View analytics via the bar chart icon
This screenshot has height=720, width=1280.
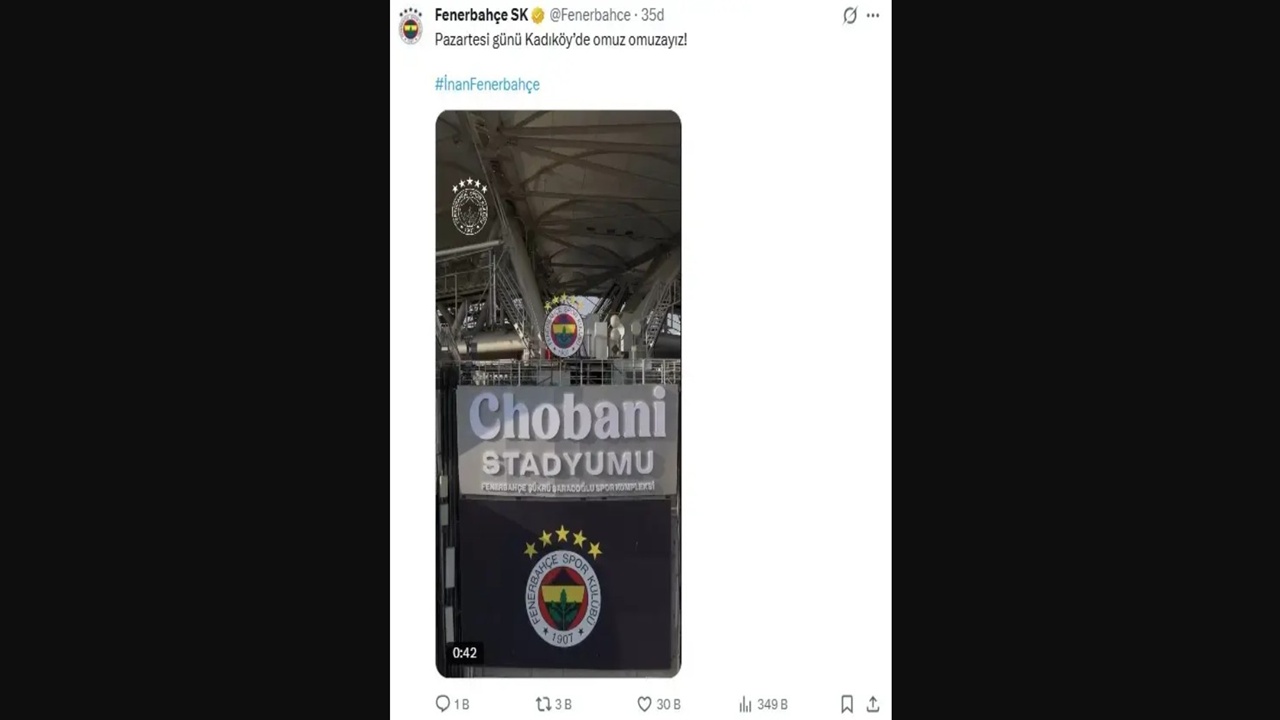click(745, 704)
